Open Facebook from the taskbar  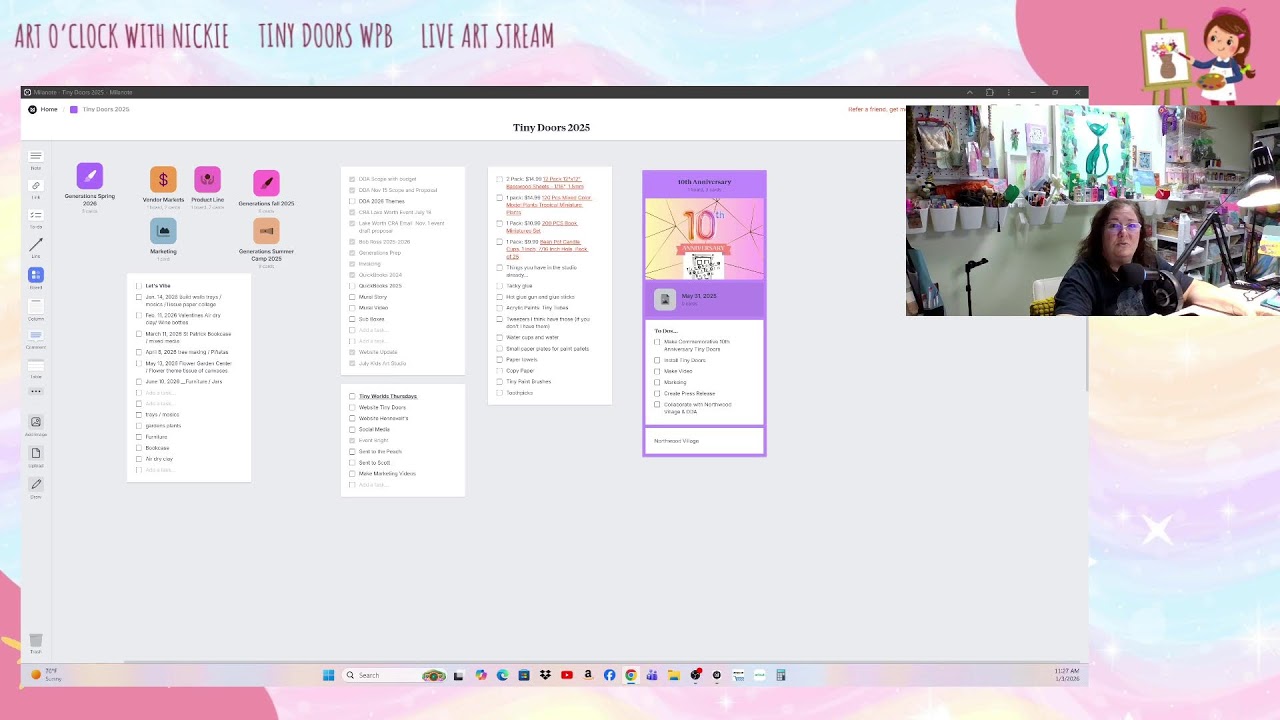610,675
